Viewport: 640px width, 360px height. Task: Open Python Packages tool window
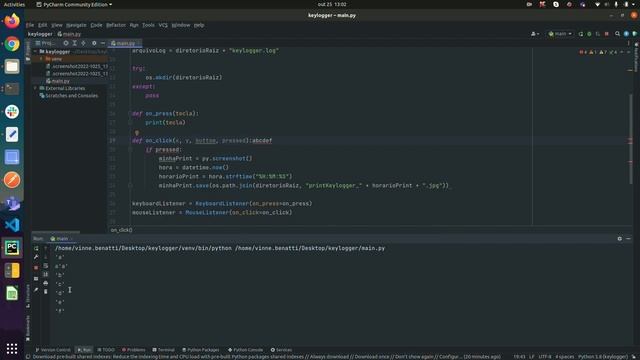(200, 350)
